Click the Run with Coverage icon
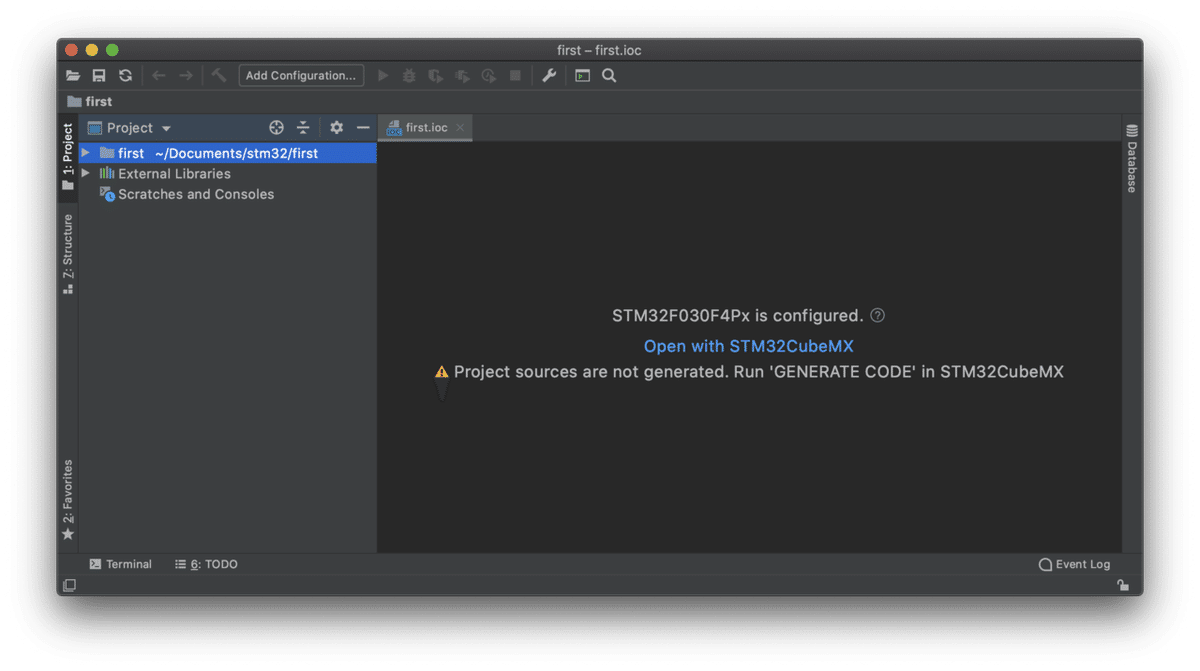1200x671 pixels. click(x=436, y=76)
